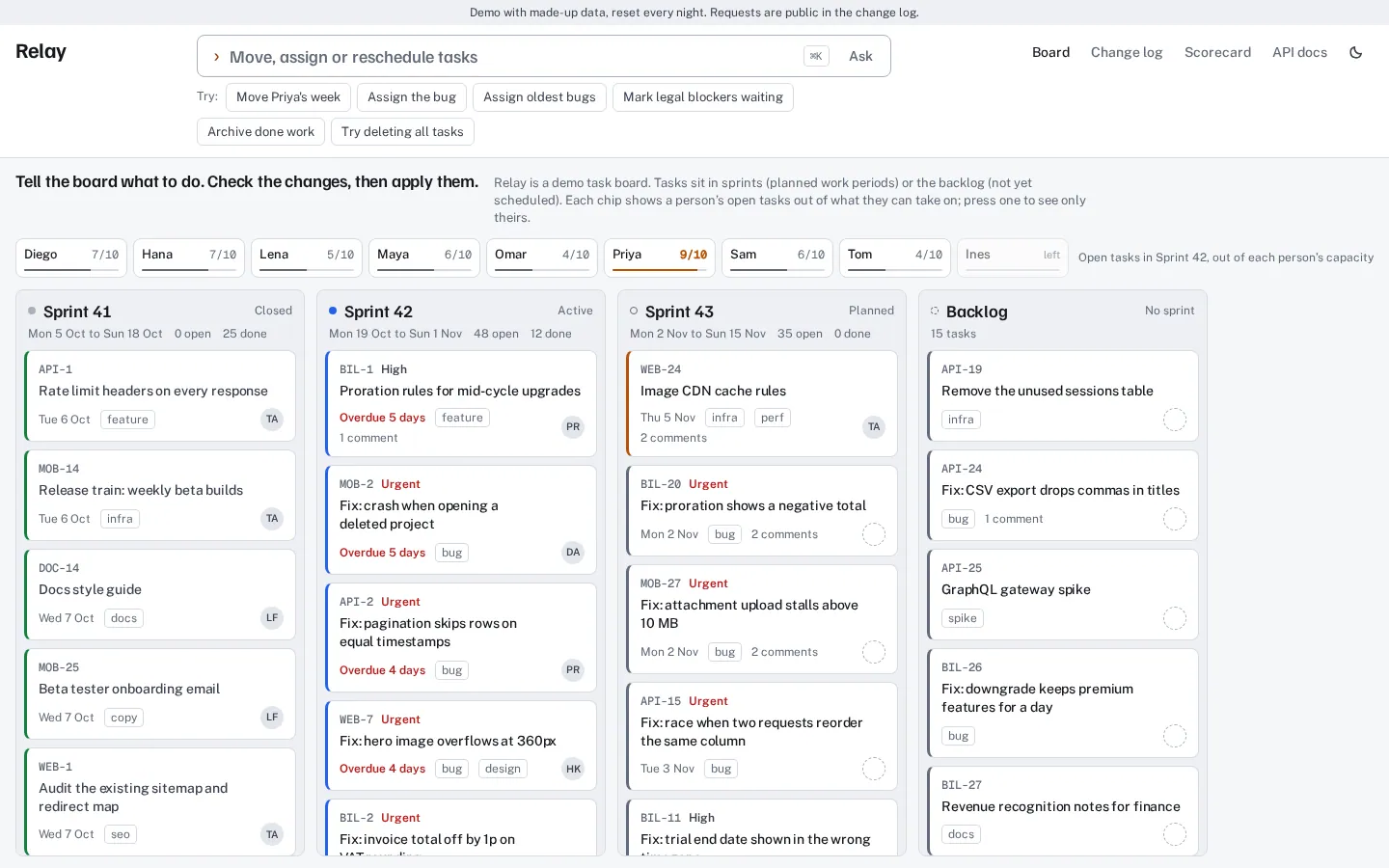The width and height of the screenshot is (1389, 868).
Task: Filter board by Maya chip
Action: [x=424, y=258]
